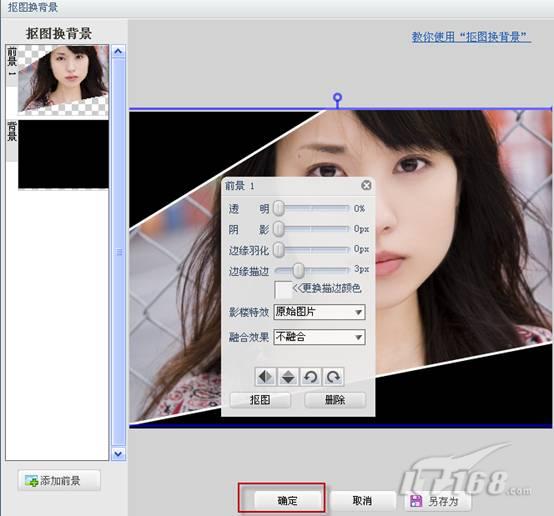This screenshot has width=554, height=516.
Task: Flip foreground horizontally with mirror icon
Action: [x=266, y=377]
